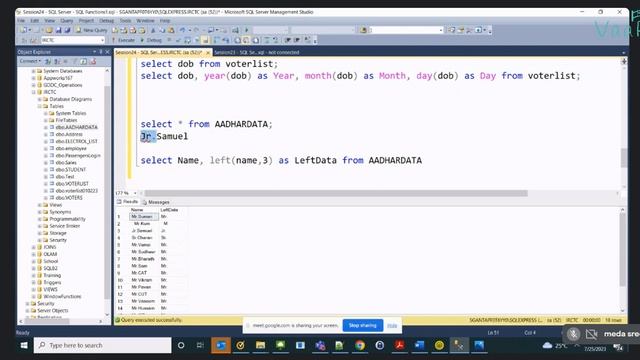Toggle Include Client Statistics button

click(x=226, y=40)
